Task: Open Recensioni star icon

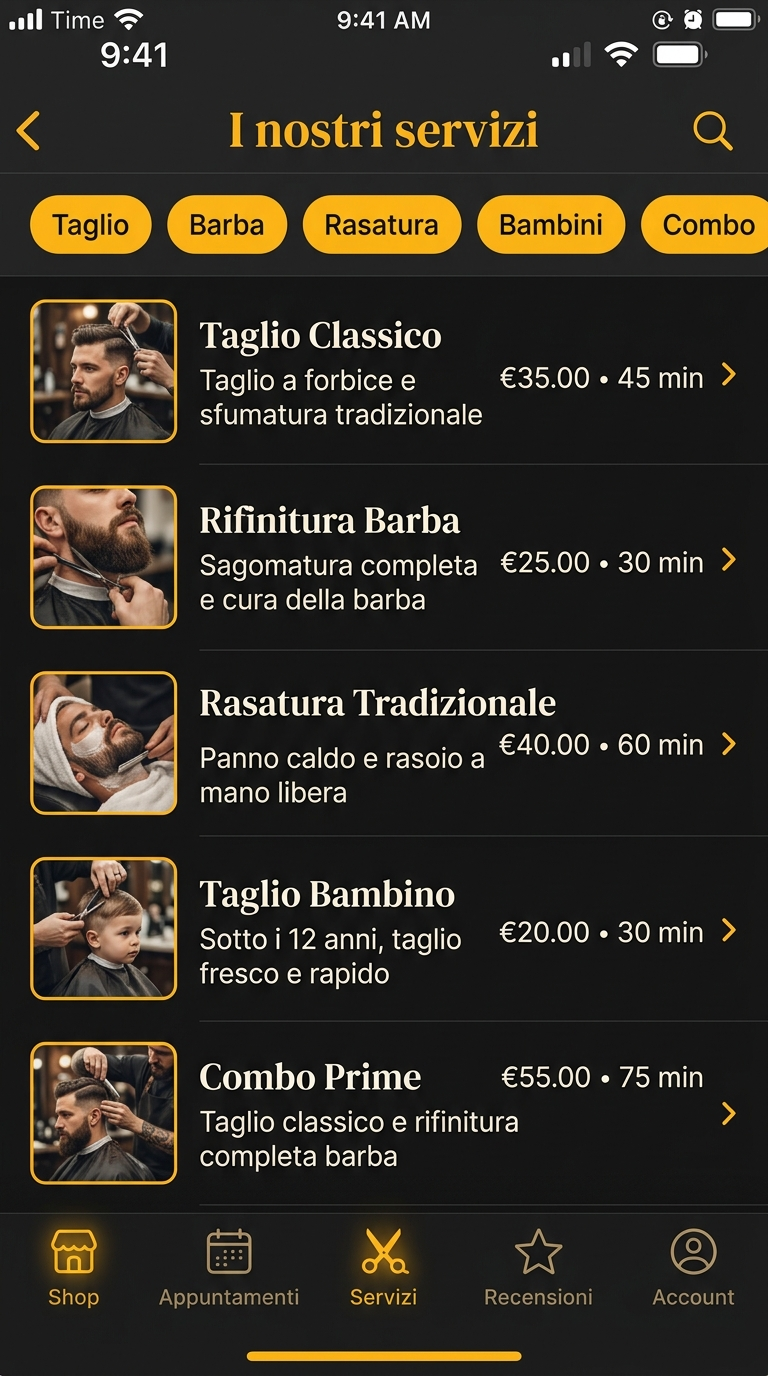Action: click(538, 1252)
